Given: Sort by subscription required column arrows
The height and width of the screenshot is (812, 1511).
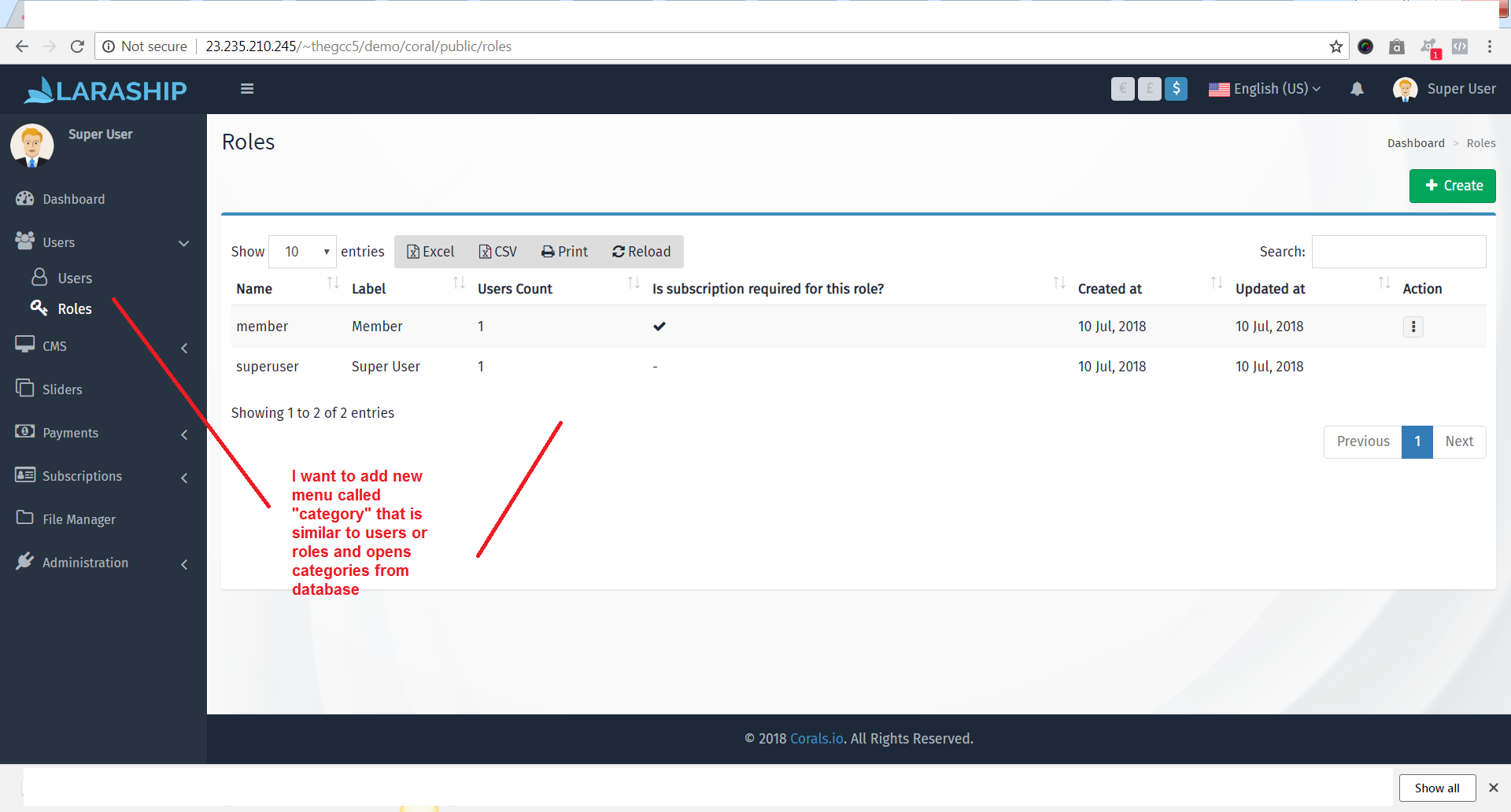Looking at the screenshot, I should [x=1059, y=282].
